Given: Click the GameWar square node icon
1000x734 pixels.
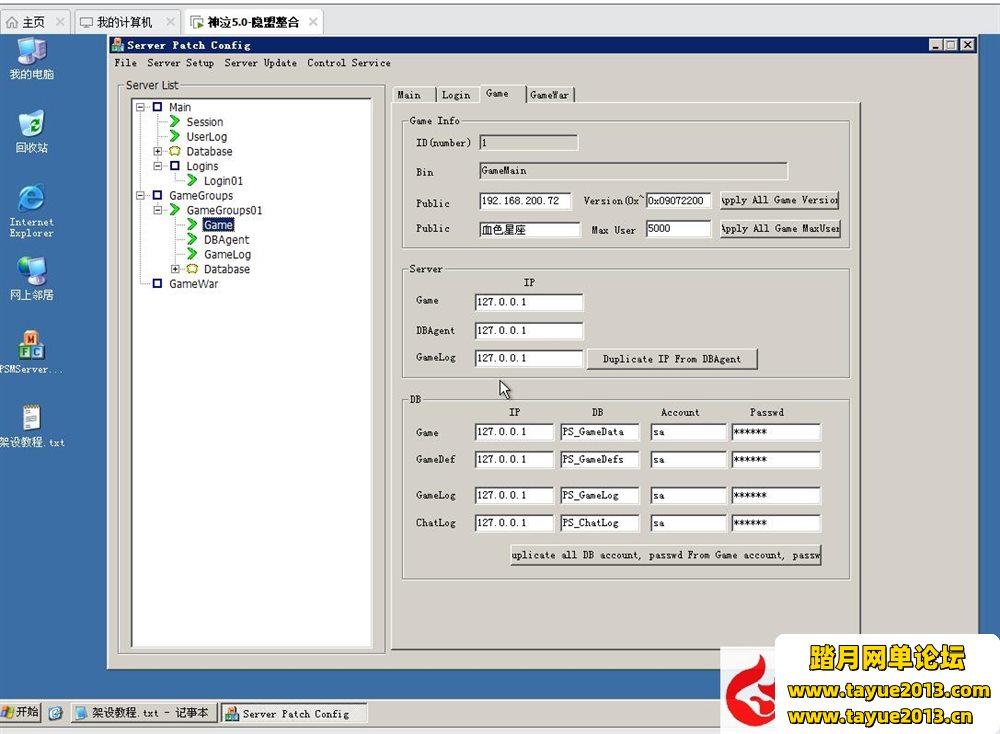Looking at the screenshot, I should tap(157, 284).
